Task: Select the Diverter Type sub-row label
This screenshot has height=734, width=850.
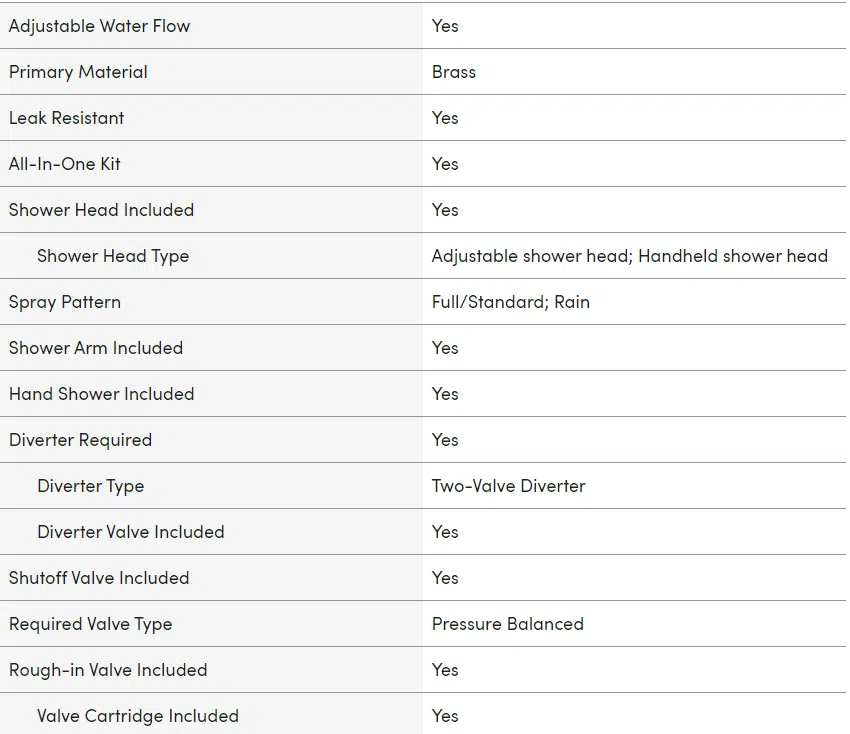Action: (91, 486)
